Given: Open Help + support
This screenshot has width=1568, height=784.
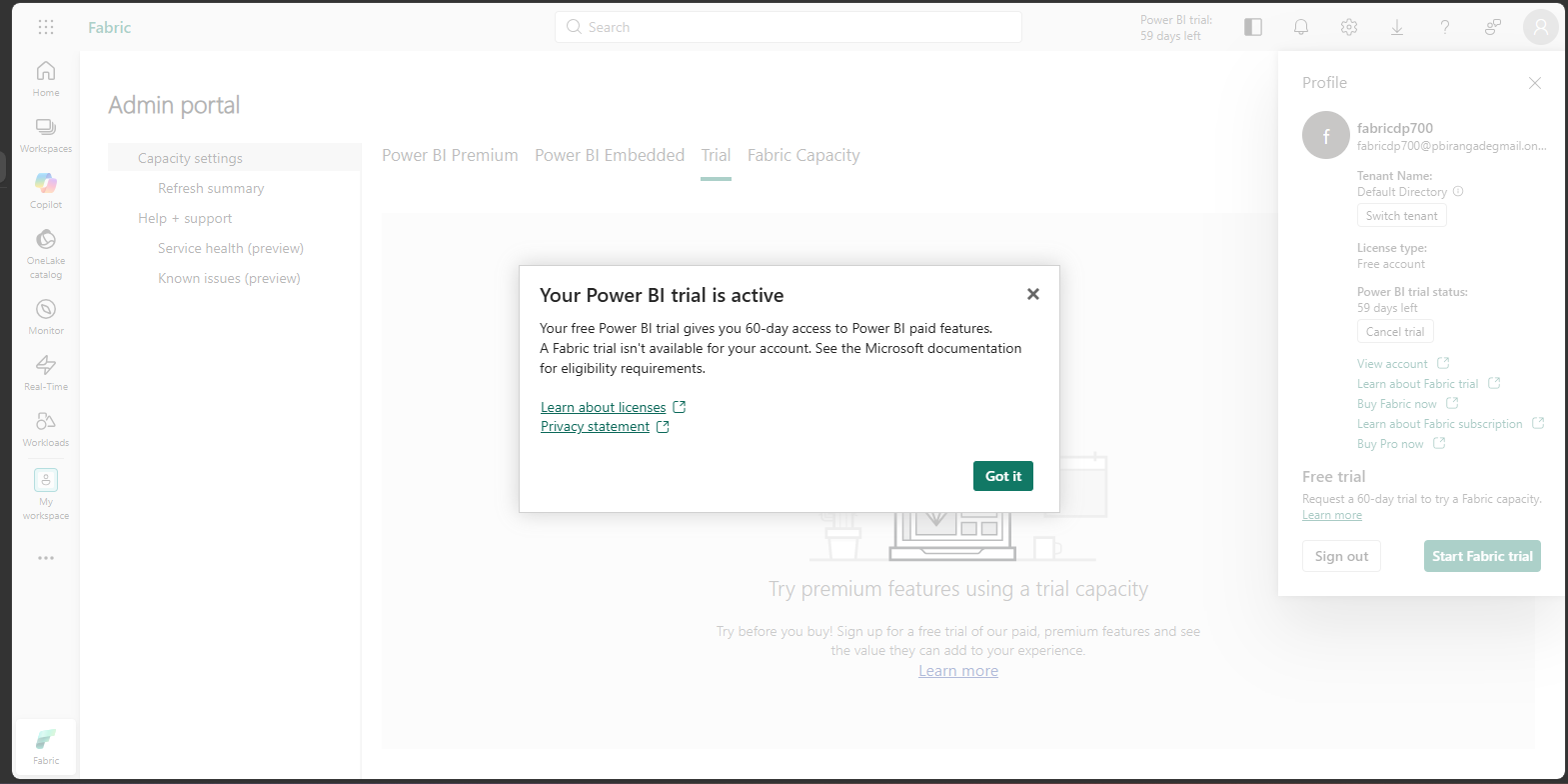Looking at the screenshot, I should click(x=185, y=218).
